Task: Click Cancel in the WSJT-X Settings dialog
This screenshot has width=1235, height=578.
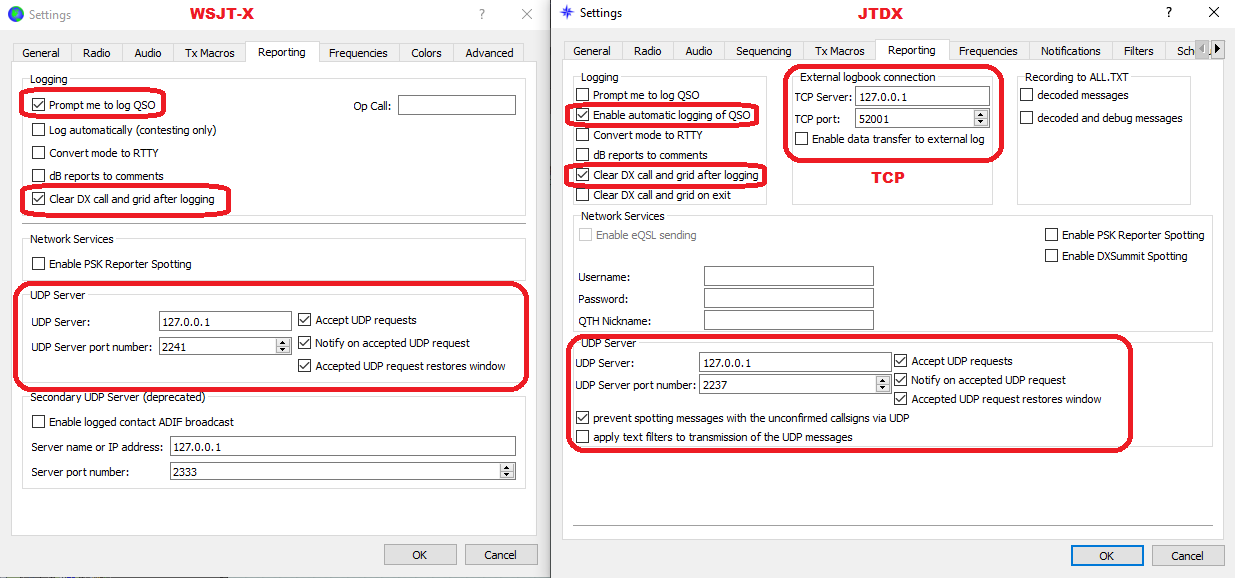Action: pos(500,554)
